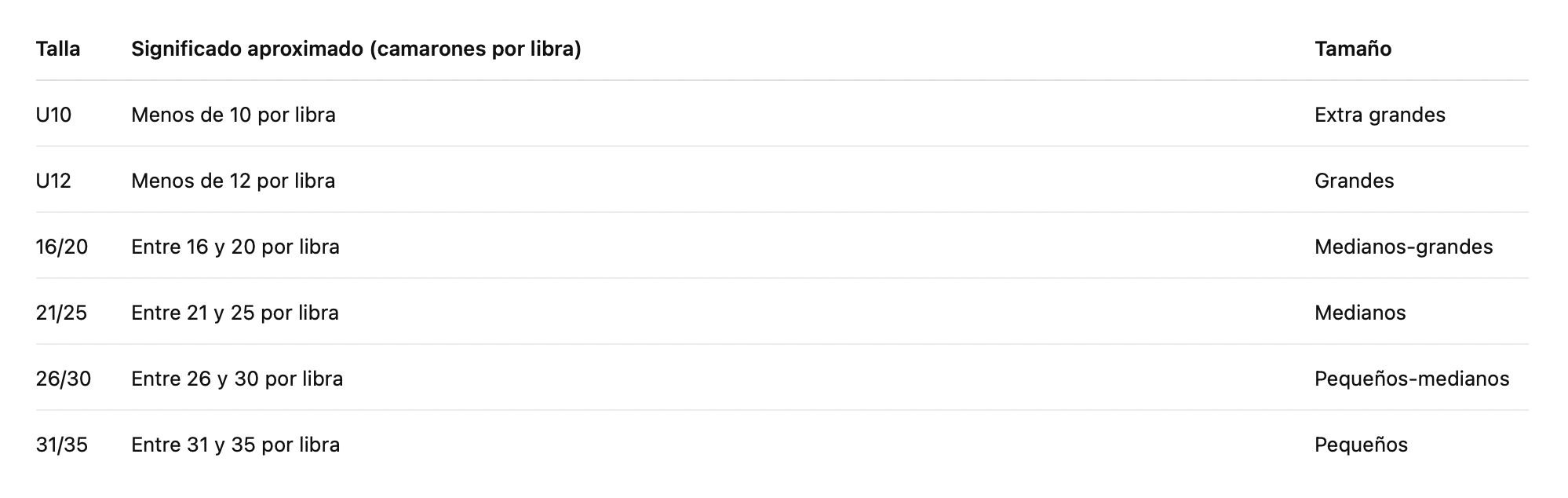This screenshot has width=1568, height=498.
Task: Click the "Significado aproximado" column header
Action: [x=356, y=49]
